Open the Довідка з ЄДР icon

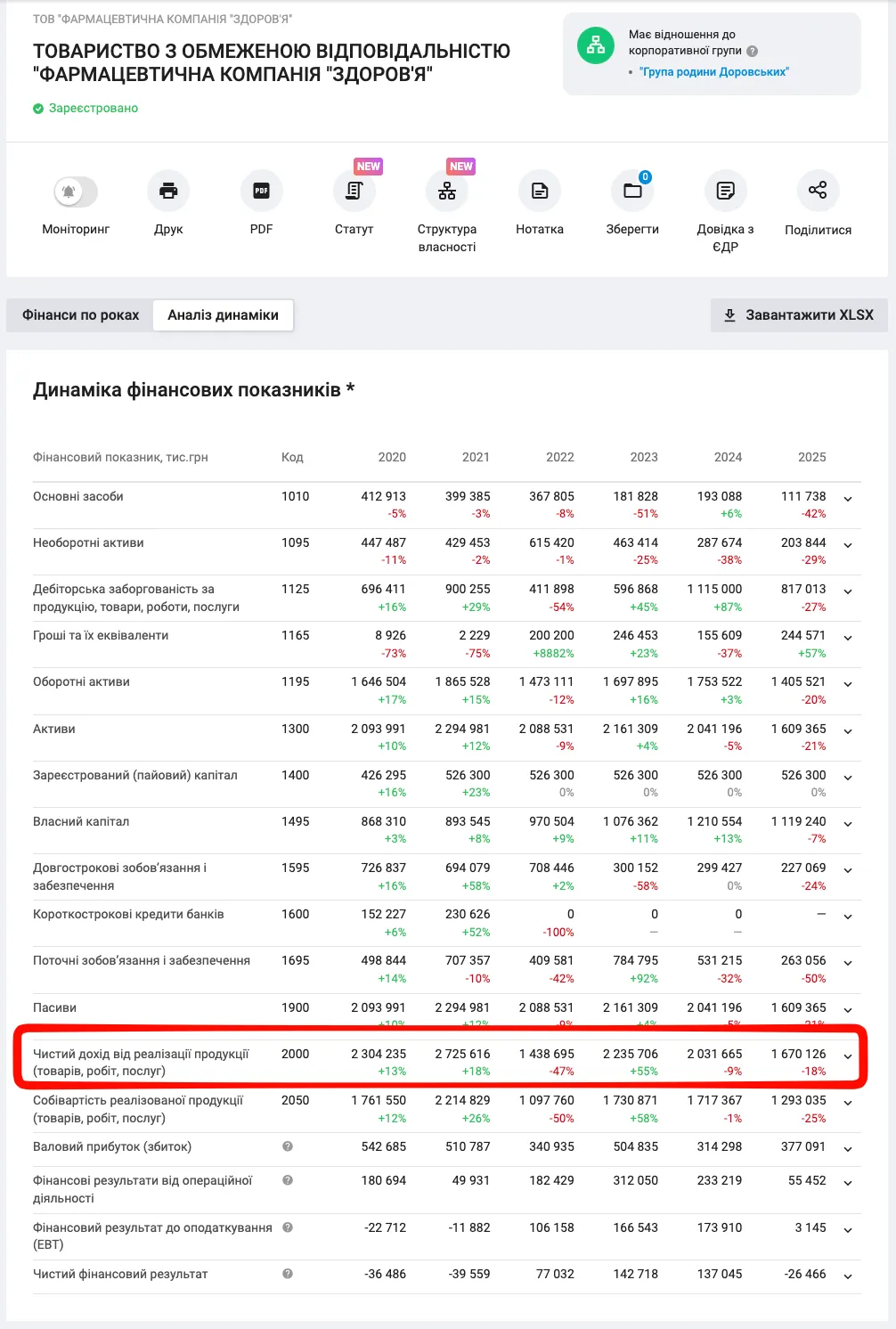click(726, 191)
